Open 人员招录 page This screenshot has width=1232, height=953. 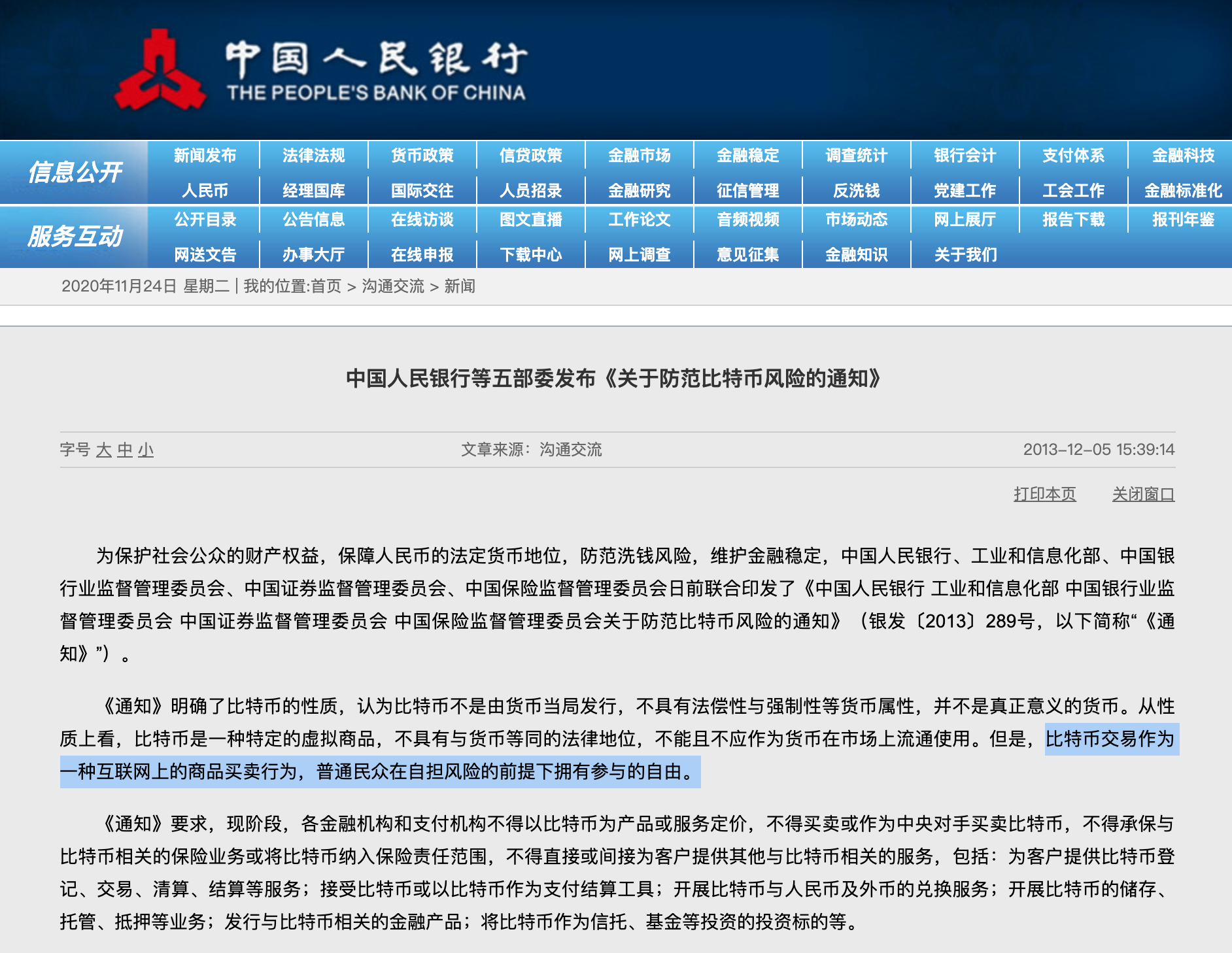coord(530,191)
